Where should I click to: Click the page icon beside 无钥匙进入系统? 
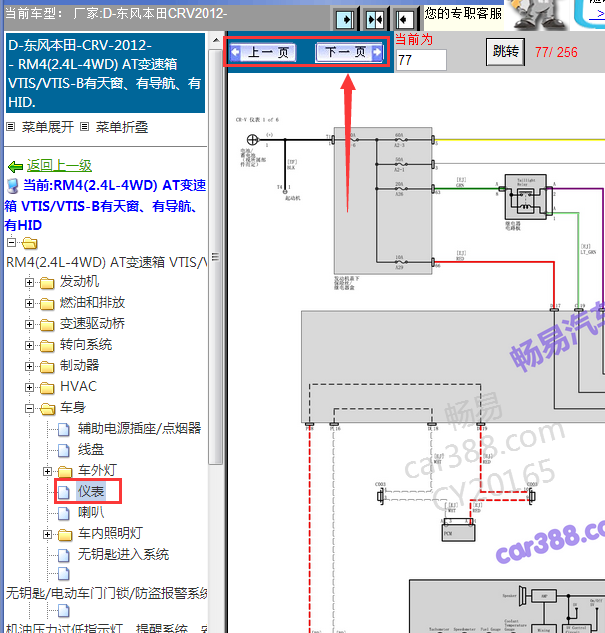click(64, 555)
